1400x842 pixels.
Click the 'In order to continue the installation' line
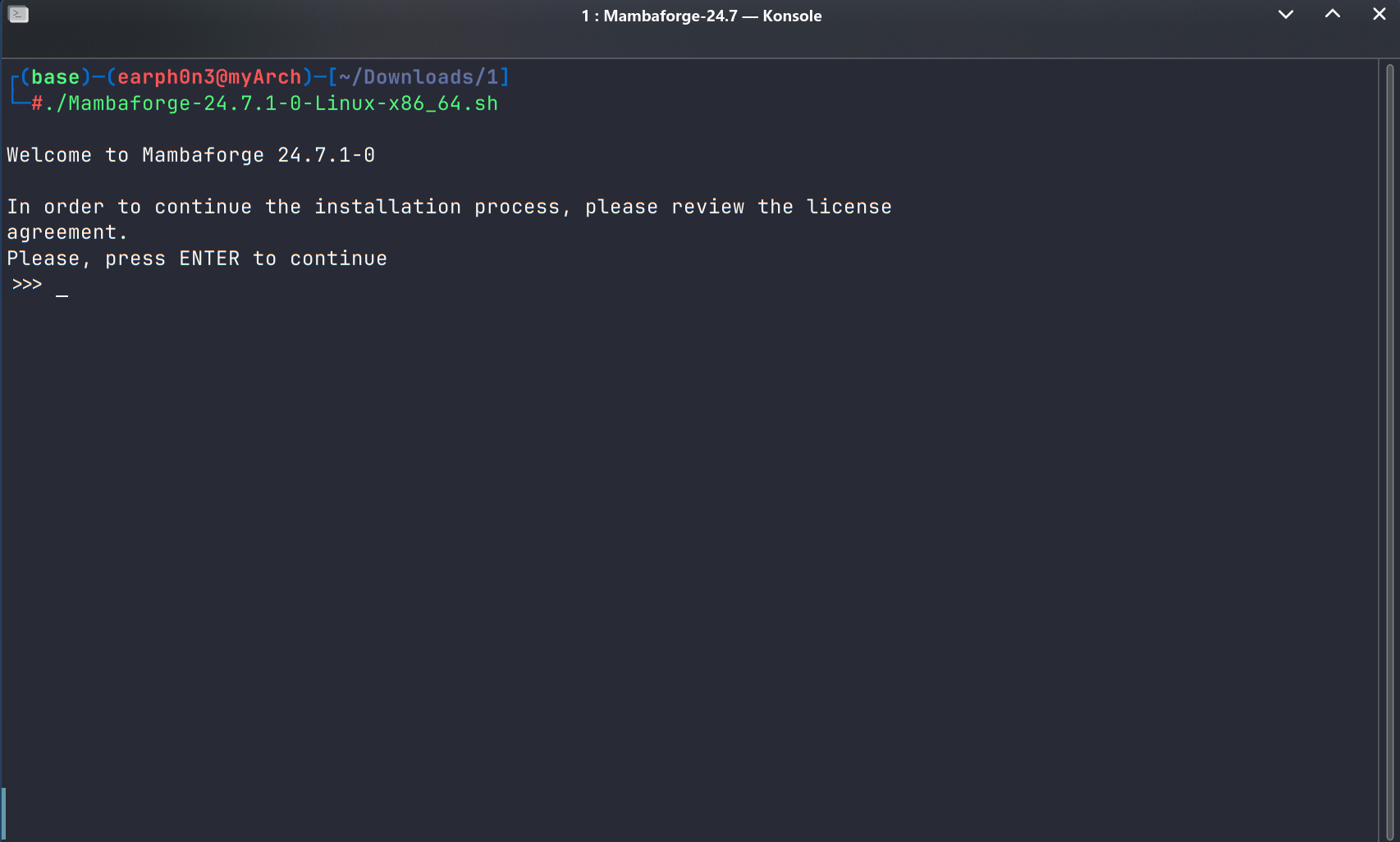(449, 207)
